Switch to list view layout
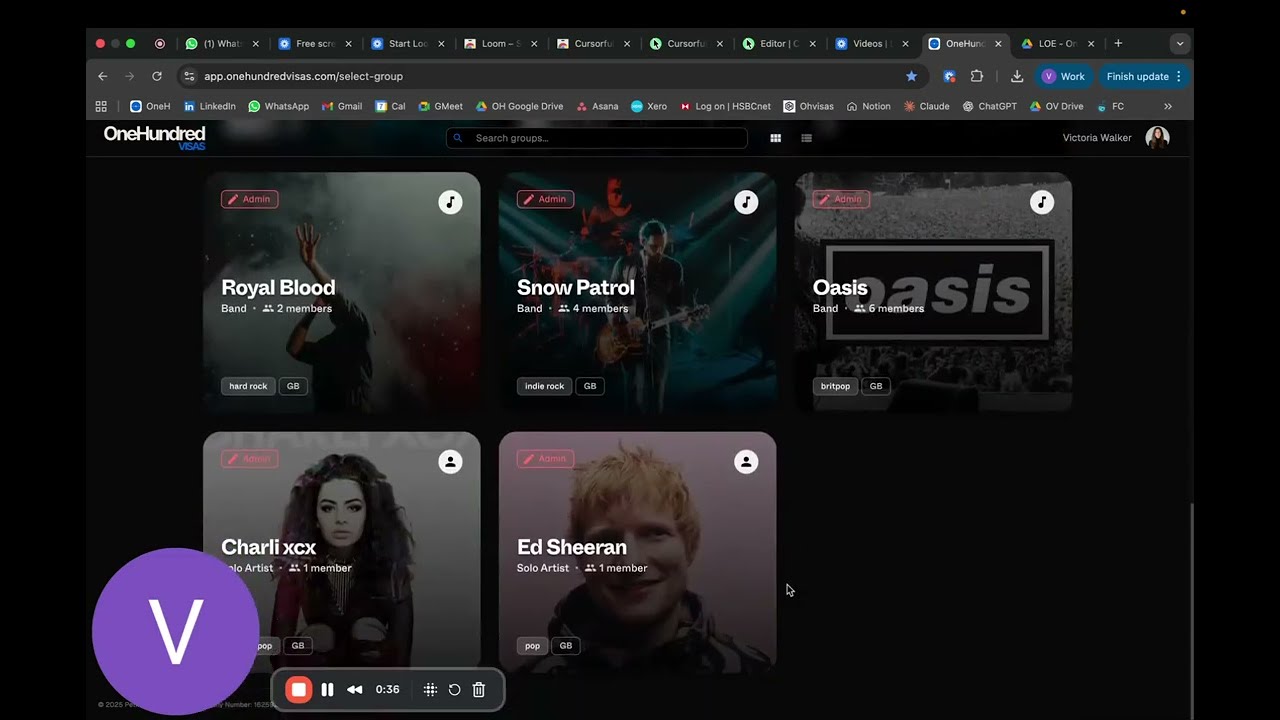The image size is (1280, 720). (x=806, y=138)
